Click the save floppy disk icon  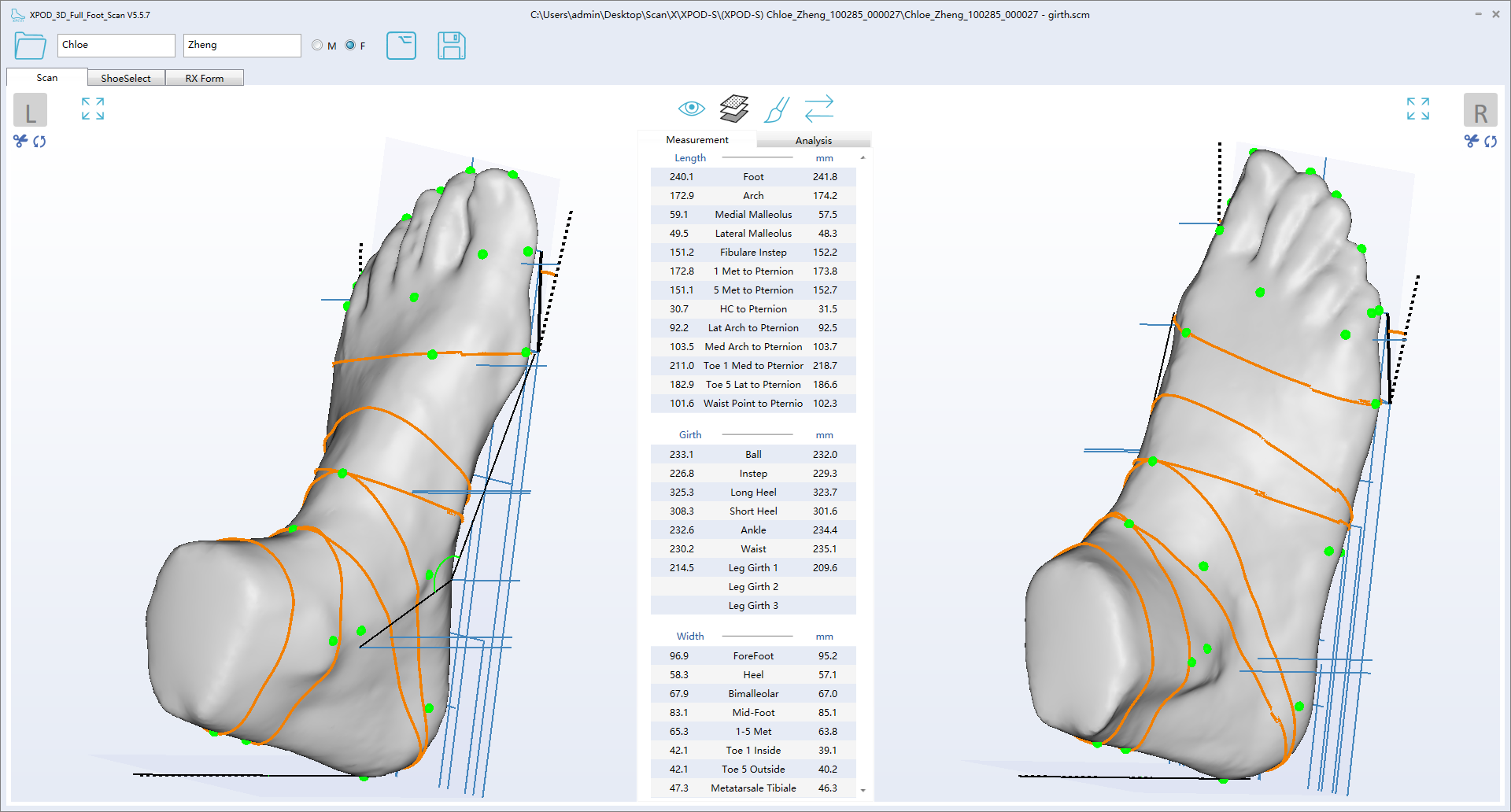coord(451,46)
